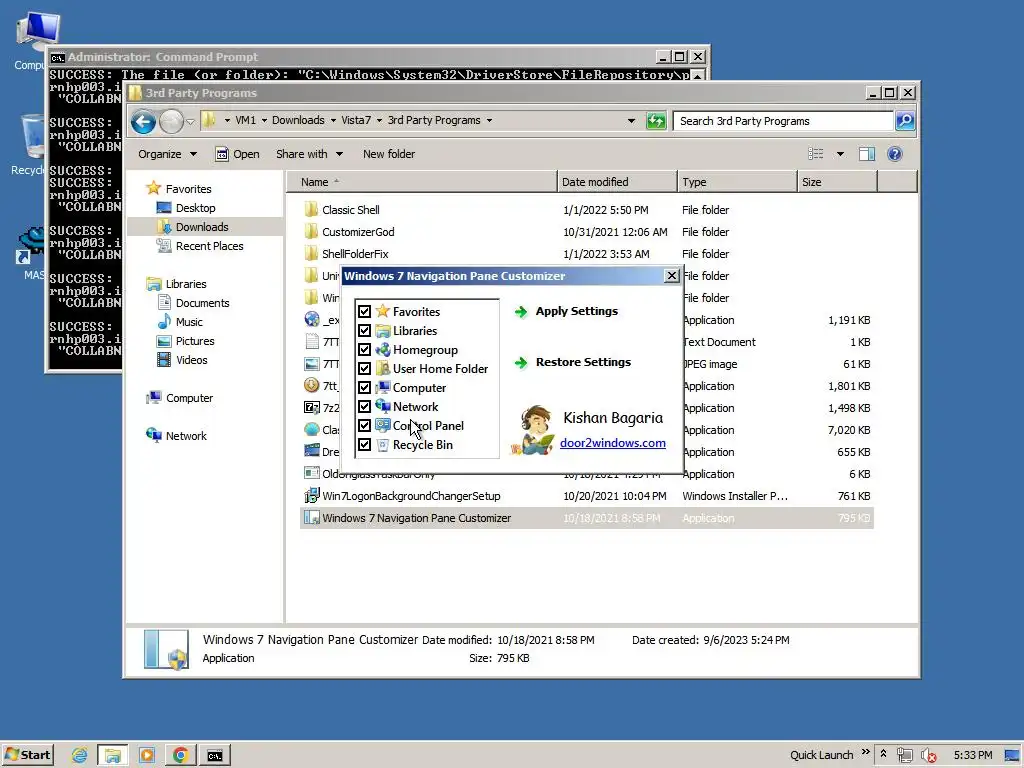Click the search magnifier icon

tap(905, 121)
